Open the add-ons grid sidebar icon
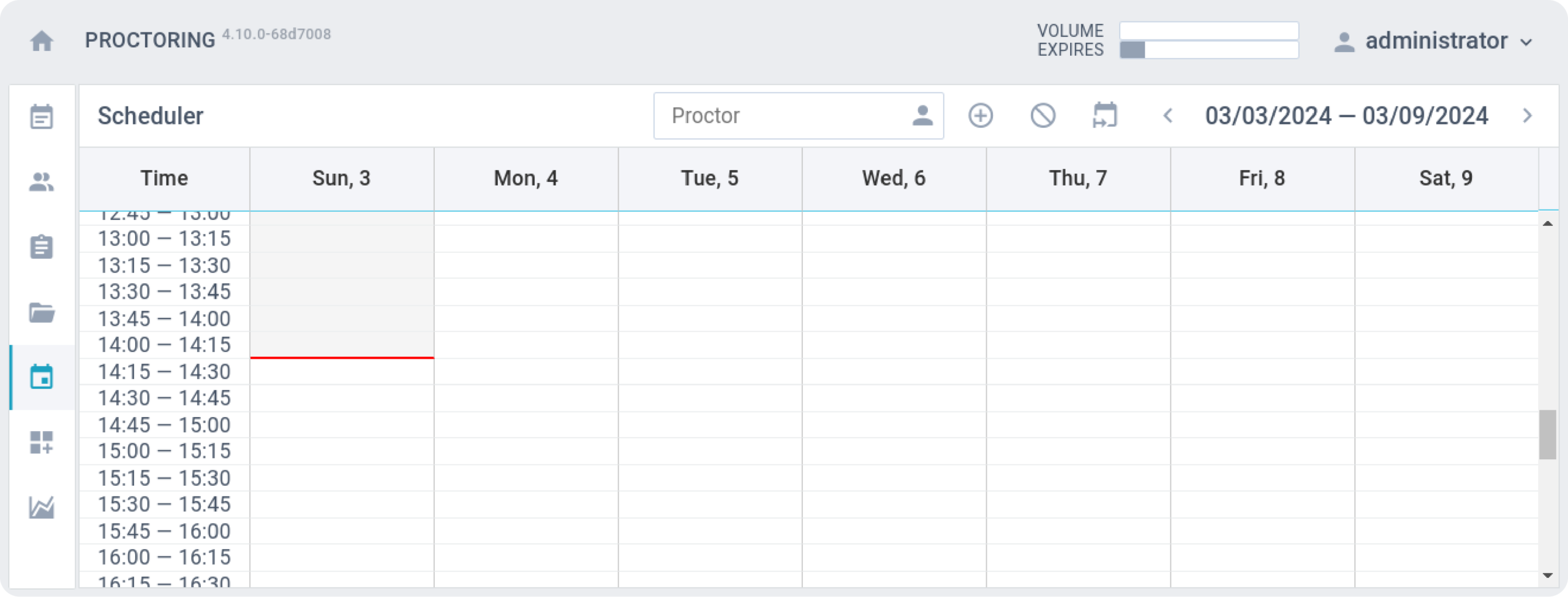1568x597 pixels. pos(42,442)
